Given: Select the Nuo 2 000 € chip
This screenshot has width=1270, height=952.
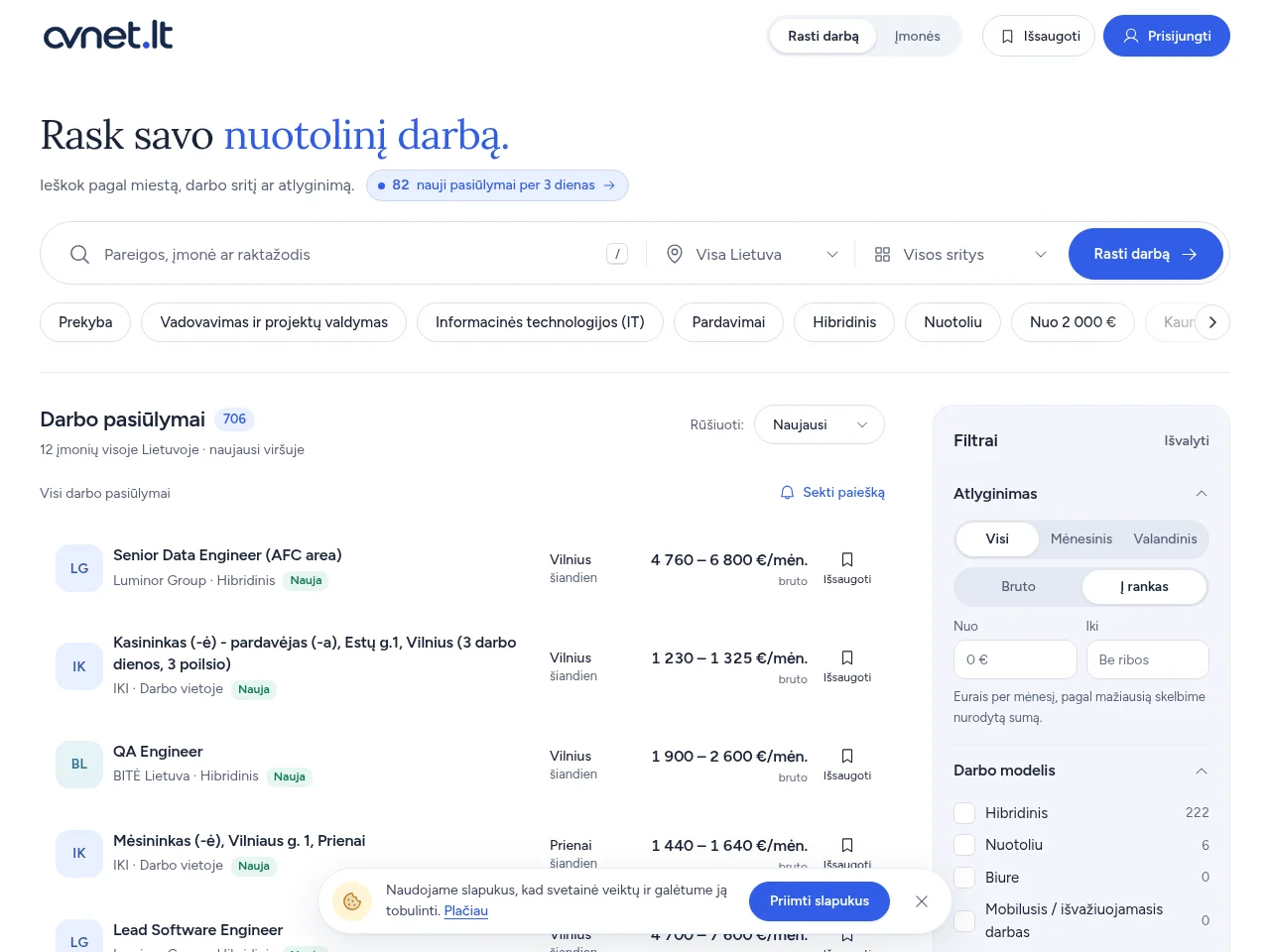Looking at the screenshot, I should pyautogui.click(x=1073, y=322).
